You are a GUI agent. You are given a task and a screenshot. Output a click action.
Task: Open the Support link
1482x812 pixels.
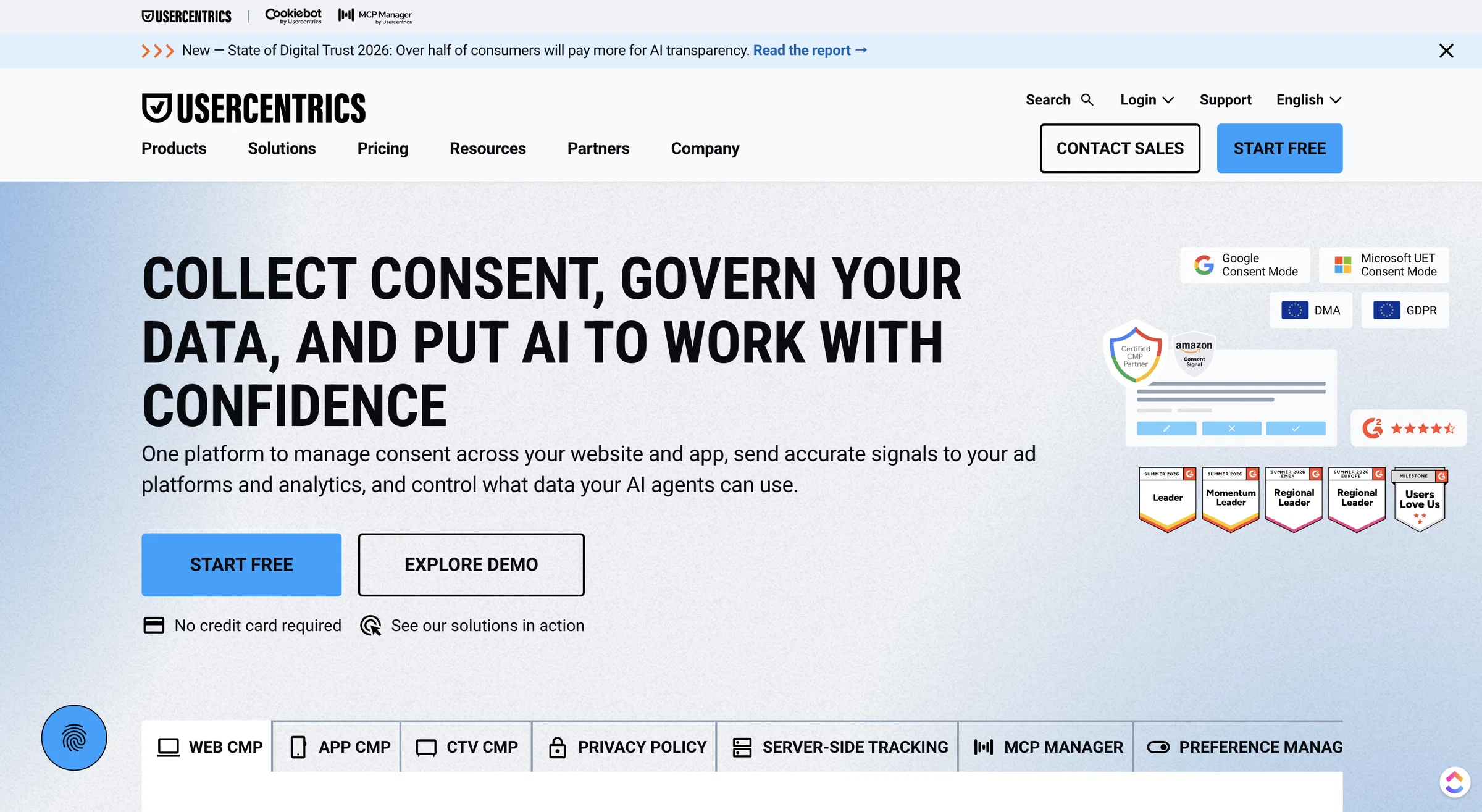point(1225,100)
